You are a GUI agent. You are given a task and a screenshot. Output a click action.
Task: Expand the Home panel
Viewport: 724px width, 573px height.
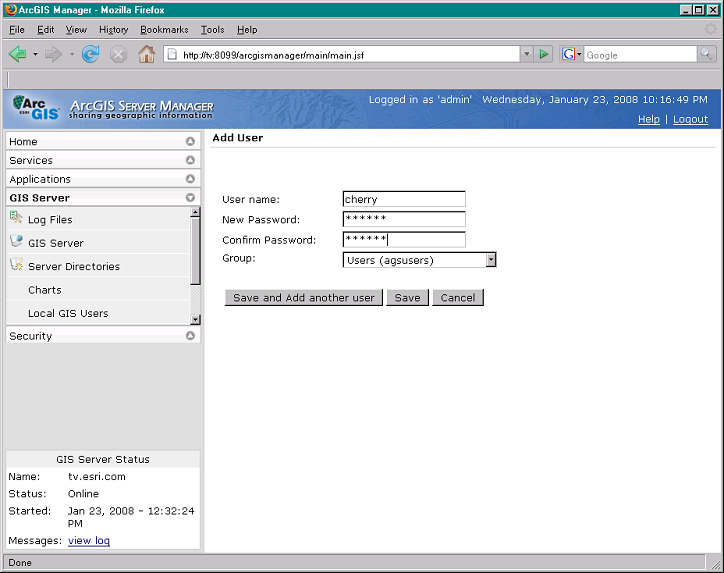point(190,141)
